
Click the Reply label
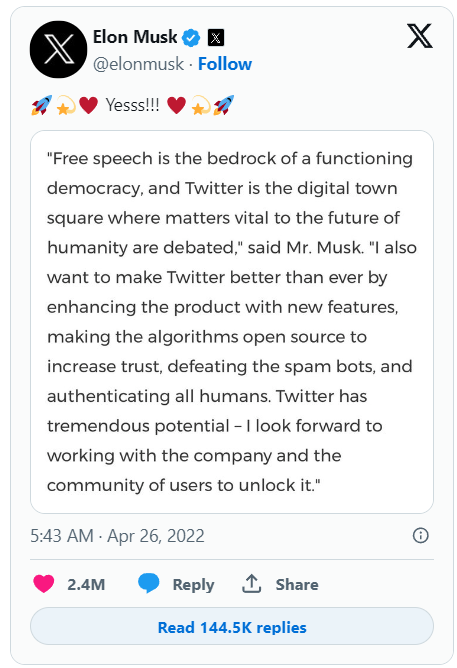click(x=193, y=585)
